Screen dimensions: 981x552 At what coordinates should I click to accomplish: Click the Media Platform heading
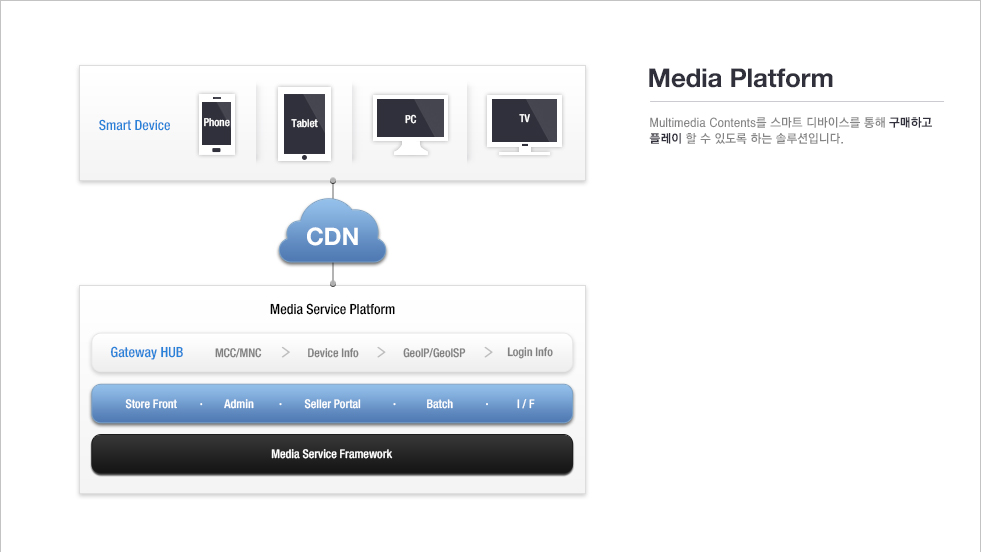740,78
